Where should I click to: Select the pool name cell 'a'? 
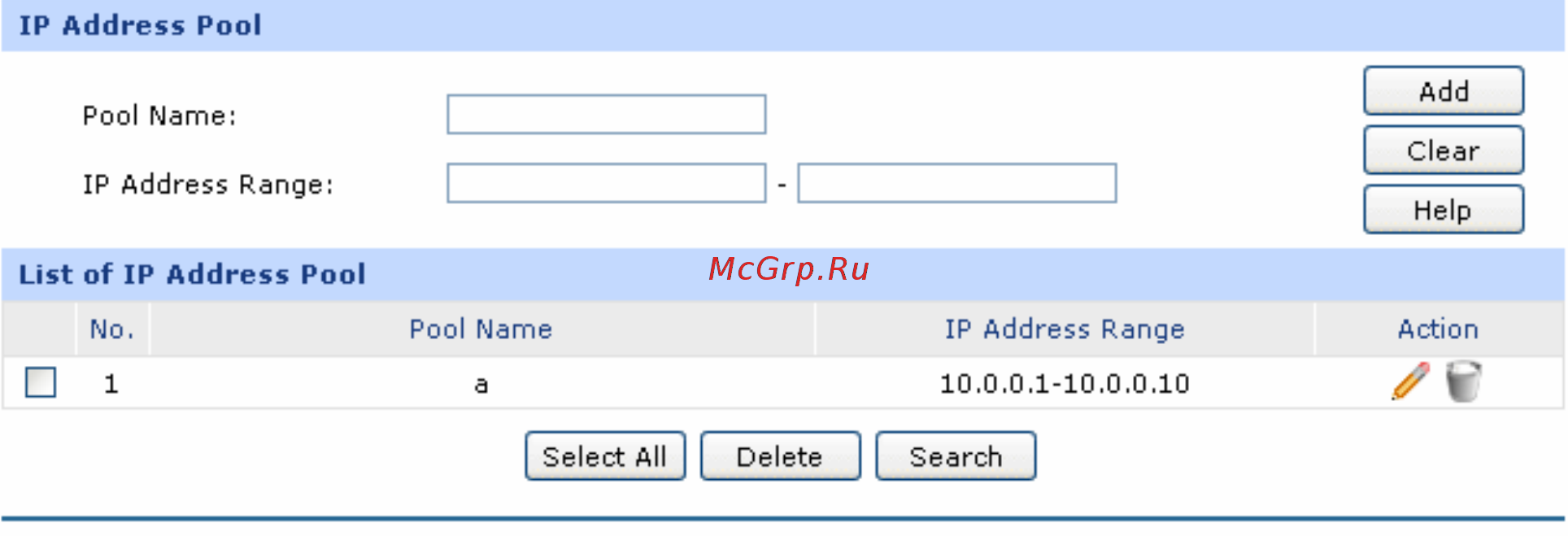[x=481, y=384]
